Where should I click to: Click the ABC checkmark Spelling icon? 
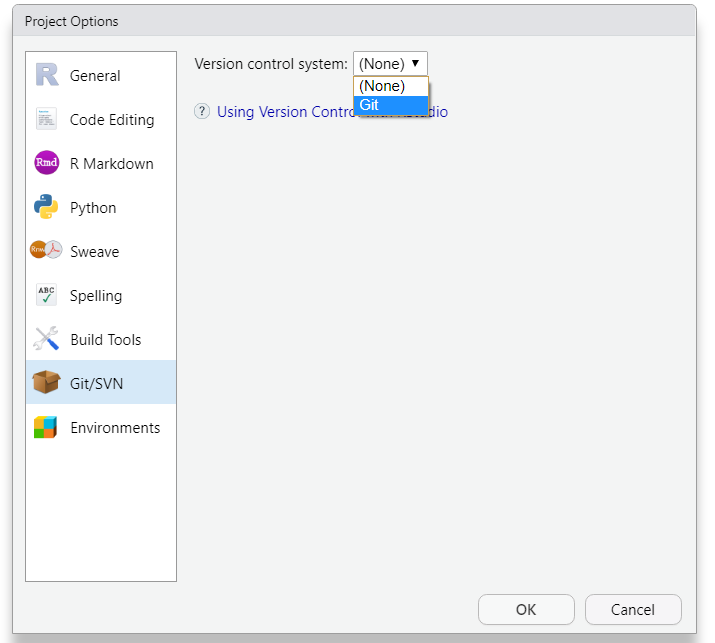[x=46, y=296]
